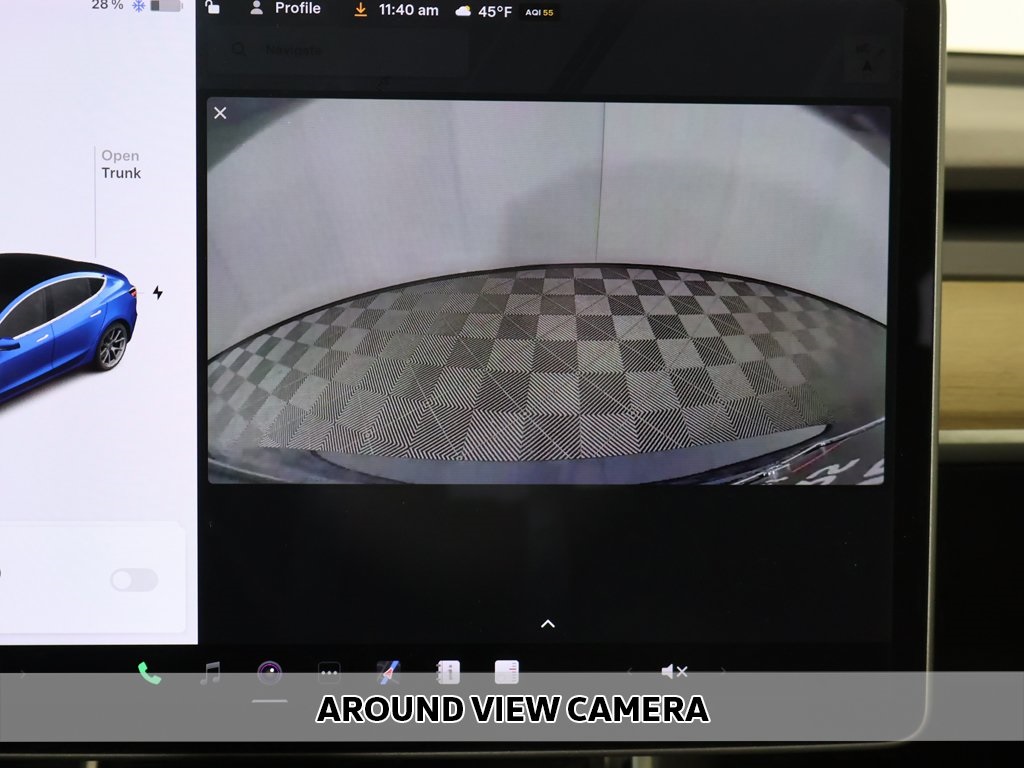
Task: Tap the software download arrow icon
Action: coord(361,10)
